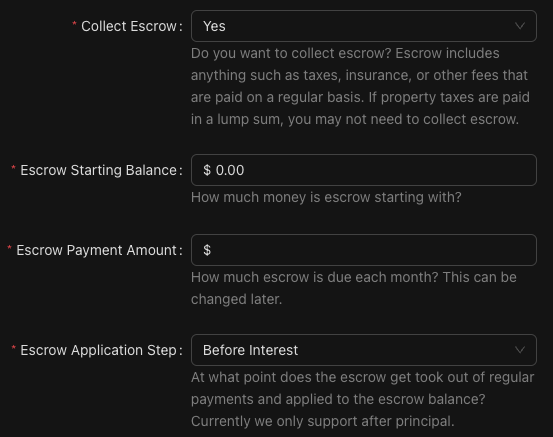Click the 'Currently we only support after principal' note

pos(323,421)
